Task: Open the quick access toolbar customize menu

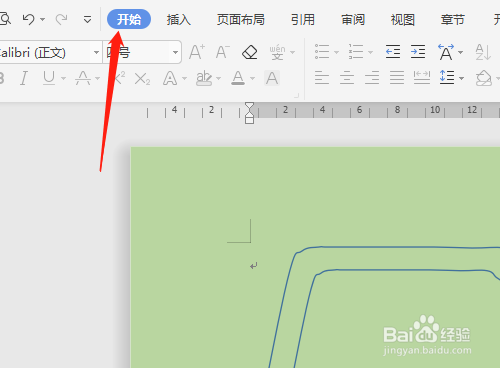Action: tap(87, 20)
